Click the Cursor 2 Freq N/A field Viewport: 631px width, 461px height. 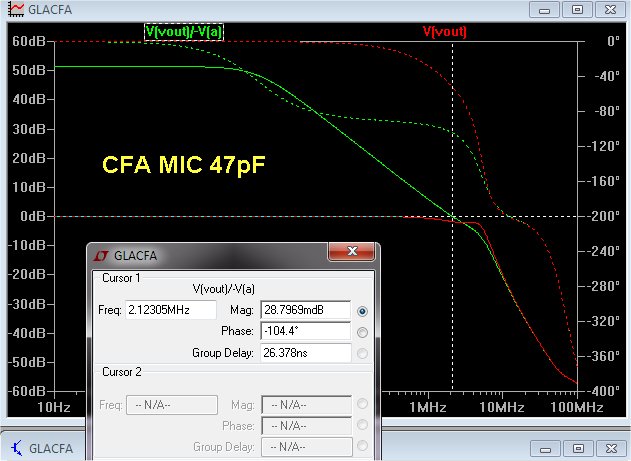[x=172, y=405]
